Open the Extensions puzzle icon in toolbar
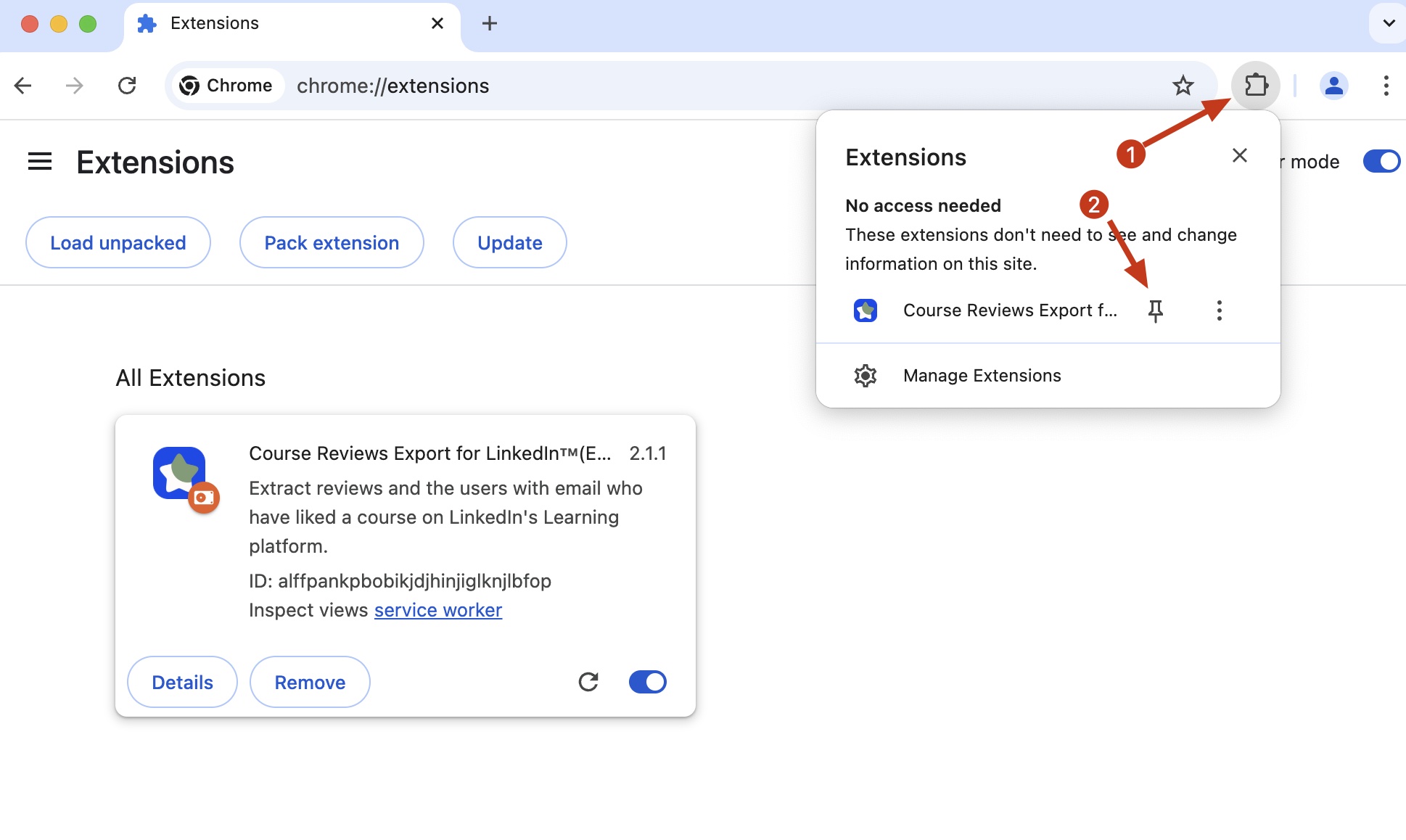Screen dimensions: 1406x840 point(1256,86)
